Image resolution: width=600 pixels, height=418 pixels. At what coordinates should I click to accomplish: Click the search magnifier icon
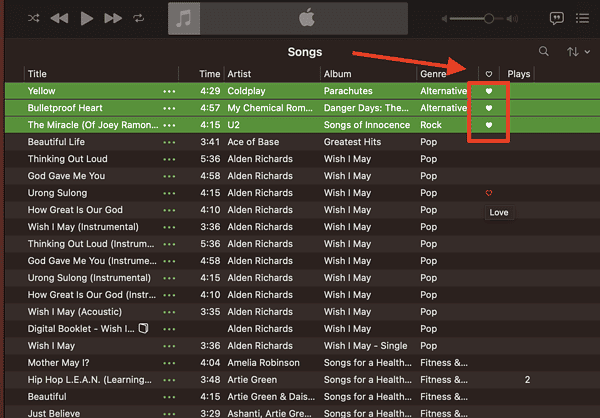coord(544,51)
